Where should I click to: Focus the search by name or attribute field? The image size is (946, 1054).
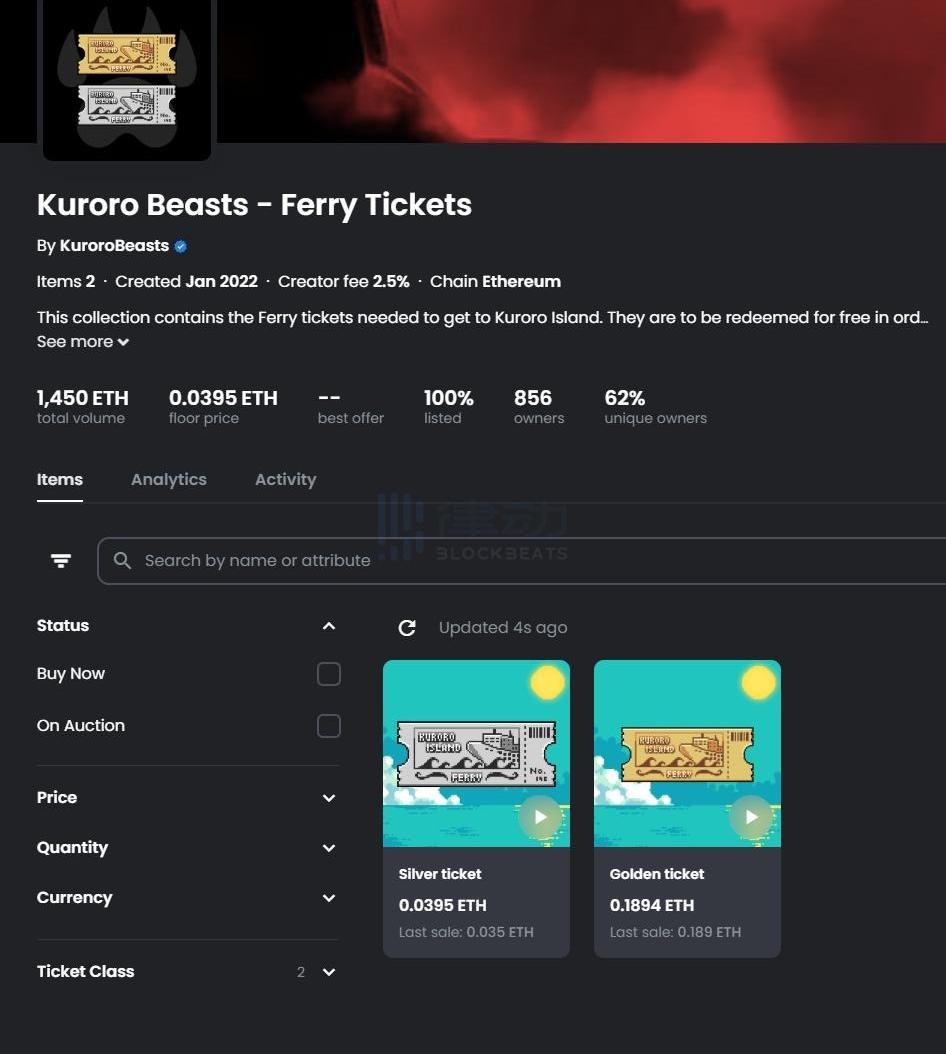coord(522,561)
